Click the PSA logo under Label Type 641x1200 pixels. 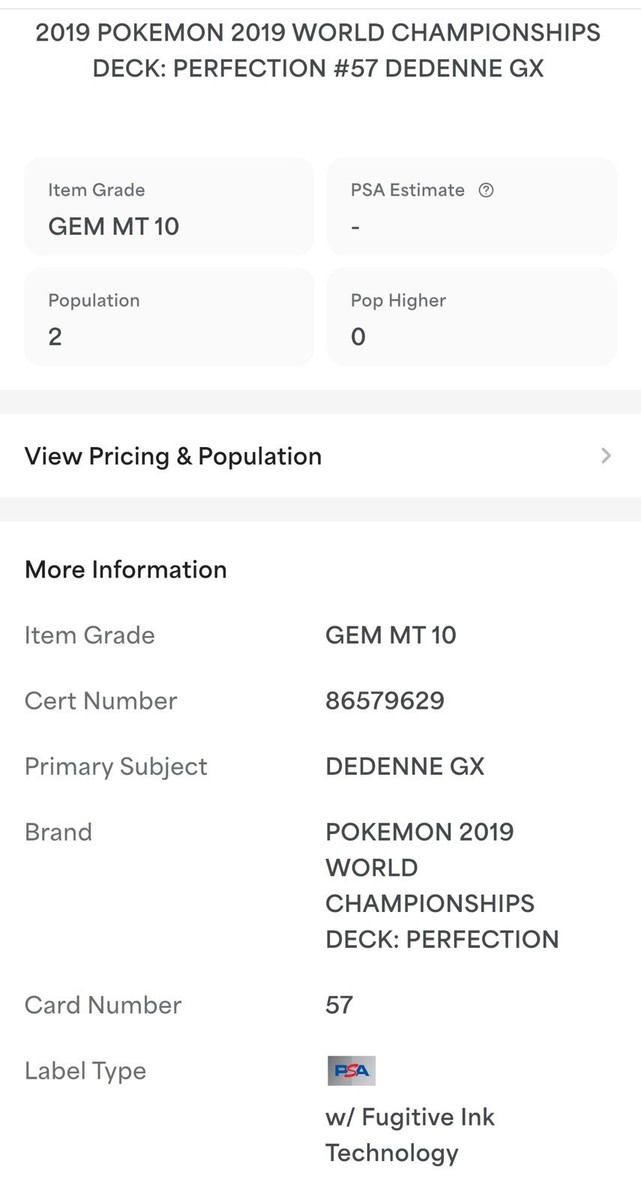350,1071
